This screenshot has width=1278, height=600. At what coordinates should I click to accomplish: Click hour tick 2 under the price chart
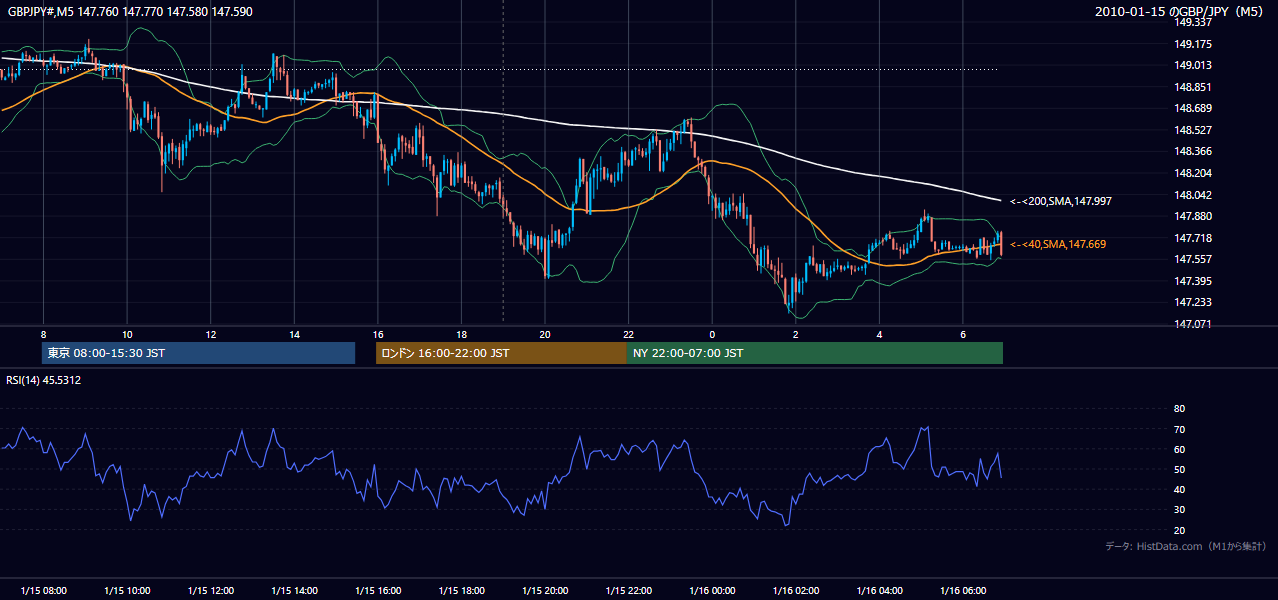[x=796, y=333]
